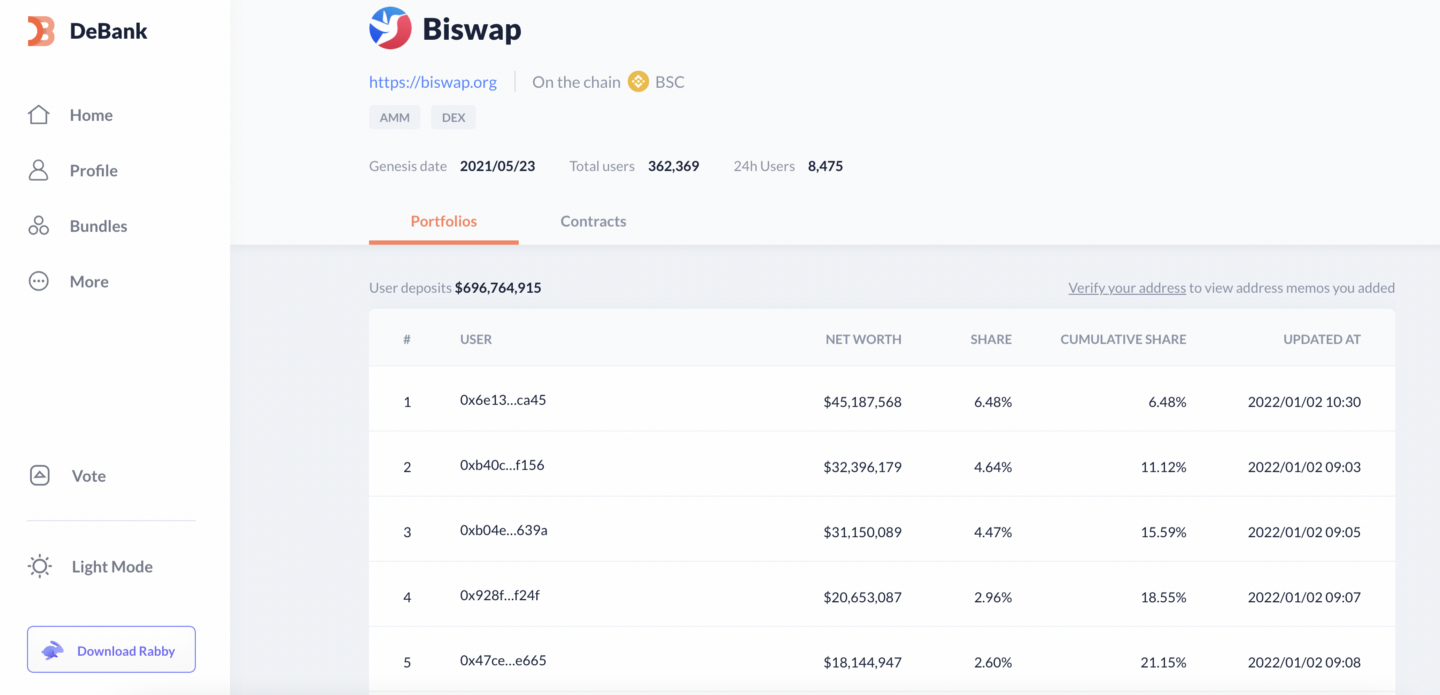Open user address 0xb40c...f156

[502, 465]
